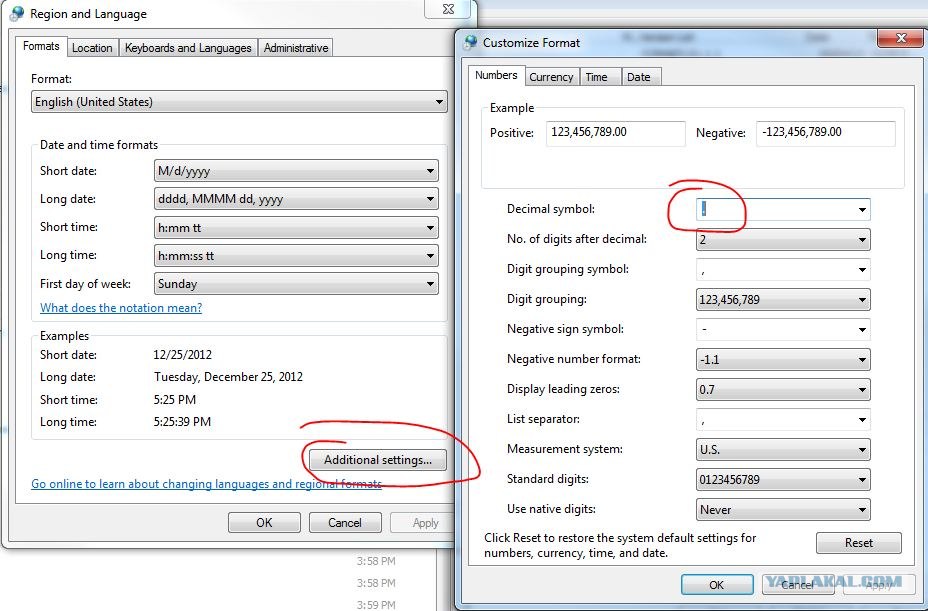Image resolution: width=928 pixels, height=611 pixels.
Task: Select the Date tab in Customize Format
Action: (638, 77)
